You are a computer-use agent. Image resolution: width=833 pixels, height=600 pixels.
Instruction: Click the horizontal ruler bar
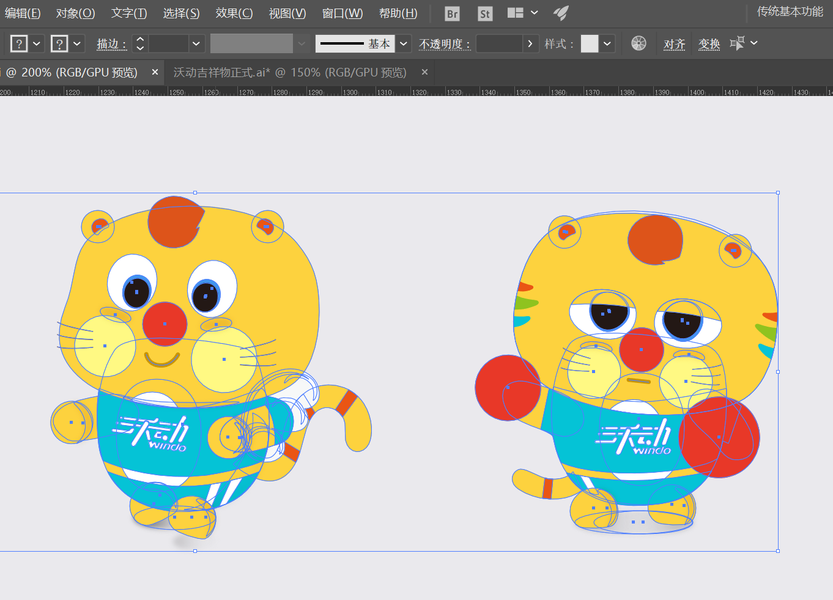point(416,91)
